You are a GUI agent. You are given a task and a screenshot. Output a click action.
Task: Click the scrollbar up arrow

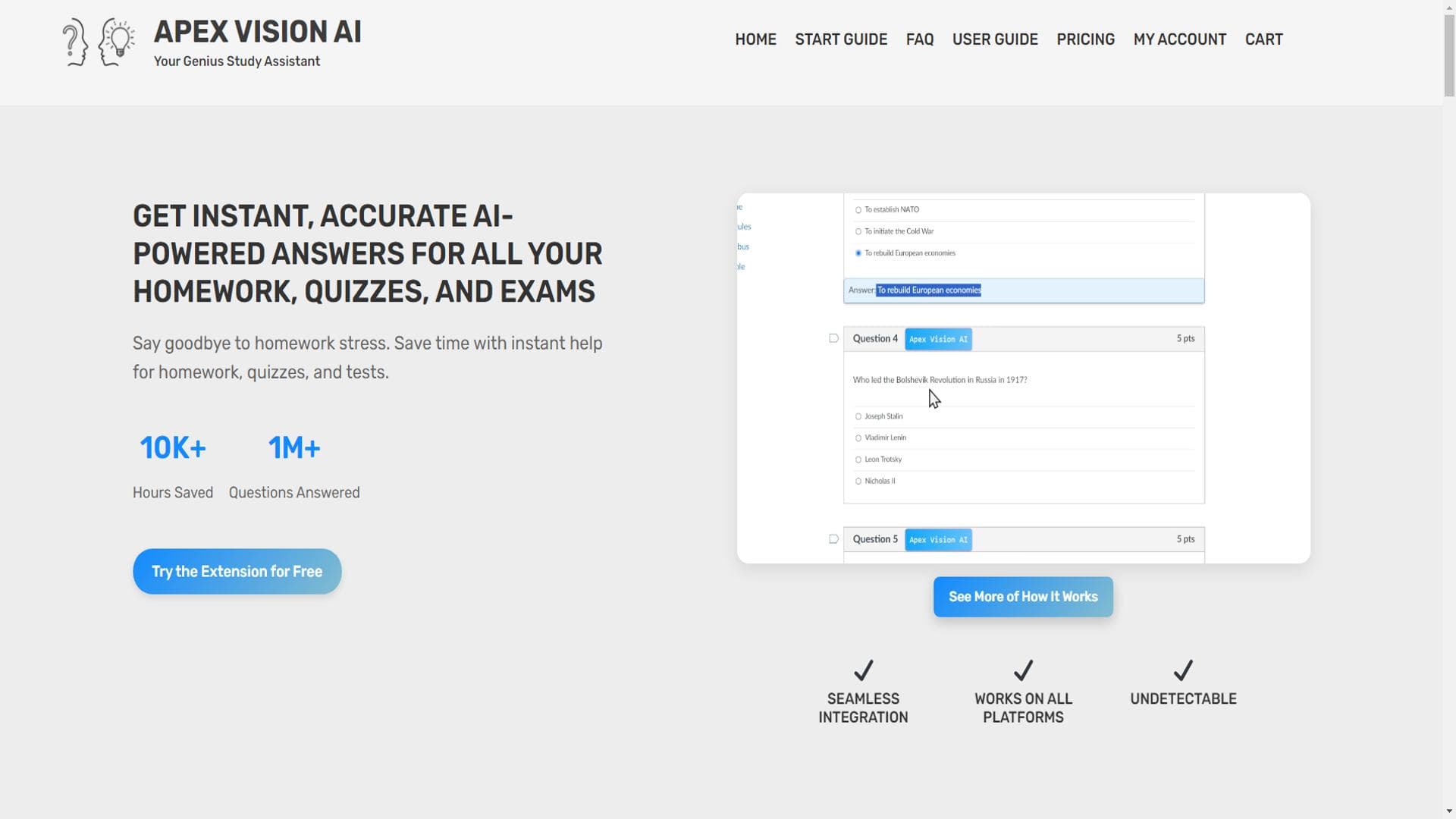click(1449, 6)
